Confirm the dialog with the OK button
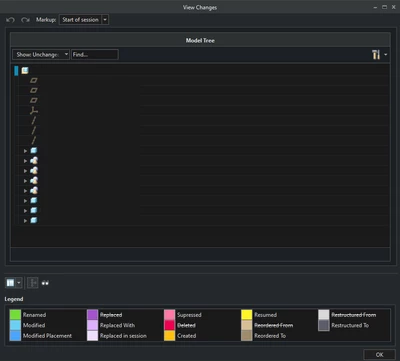 tap(379, 355)
